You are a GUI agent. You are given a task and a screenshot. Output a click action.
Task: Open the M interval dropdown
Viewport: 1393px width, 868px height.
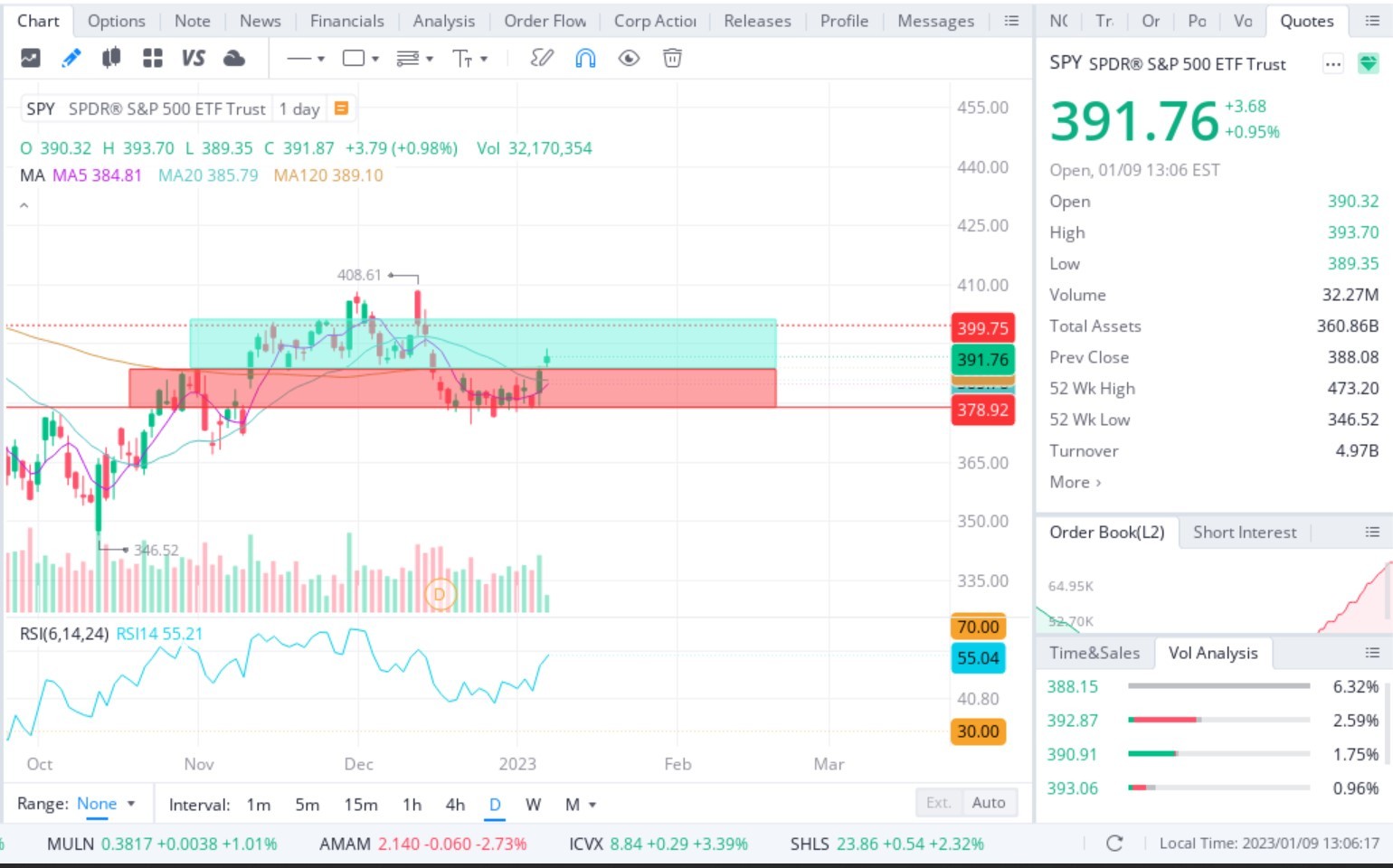click(x=581, y=805)
